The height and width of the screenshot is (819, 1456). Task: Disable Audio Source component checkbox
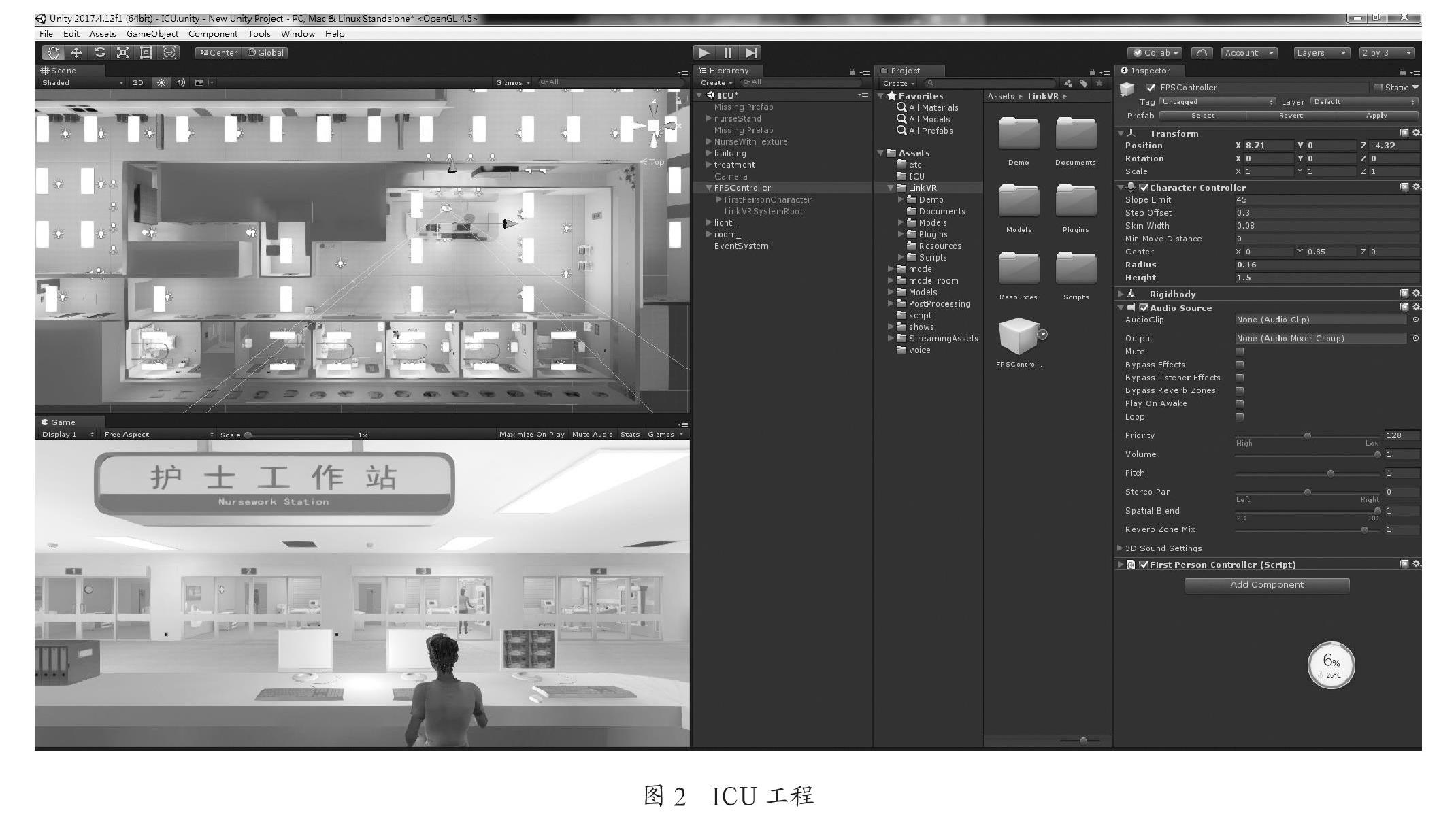(x=1144, y=307)
